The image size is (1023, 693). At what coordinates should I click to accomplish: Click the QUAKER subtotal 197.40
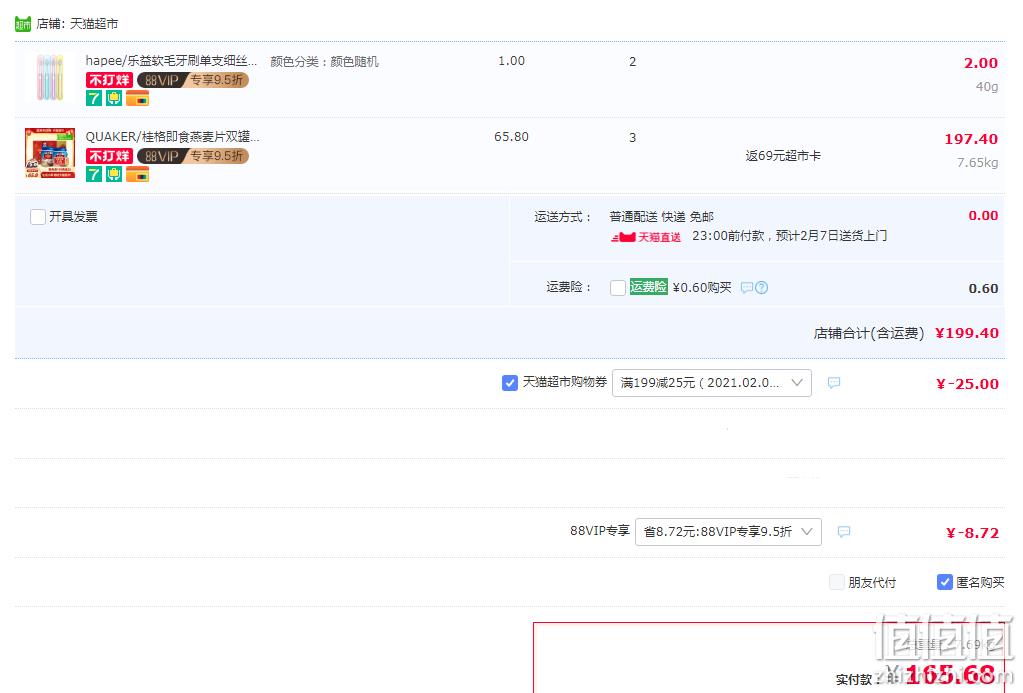pos(971,139)
